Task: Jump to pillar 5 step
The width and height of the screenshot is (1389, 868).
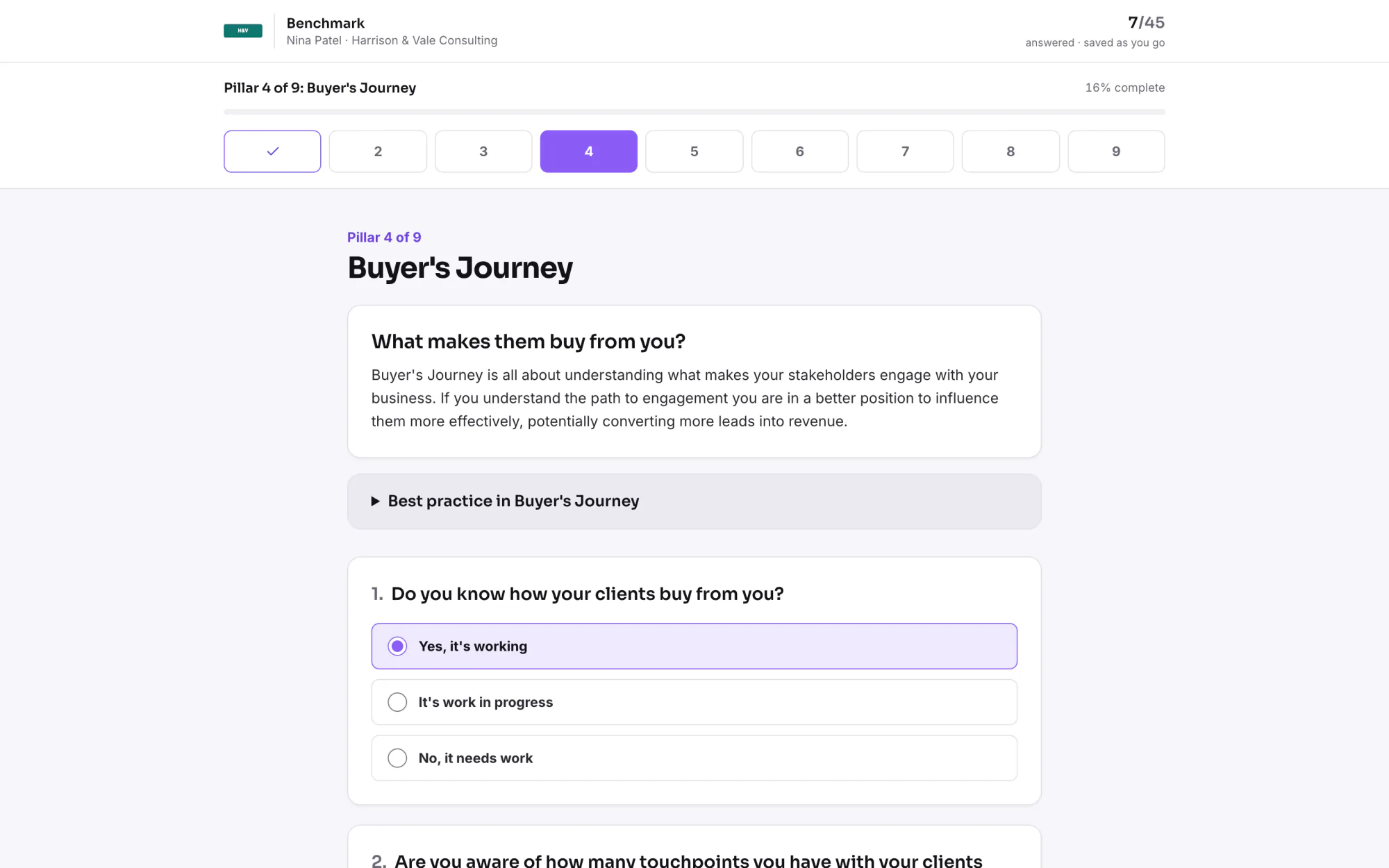Action: point(694,151)
